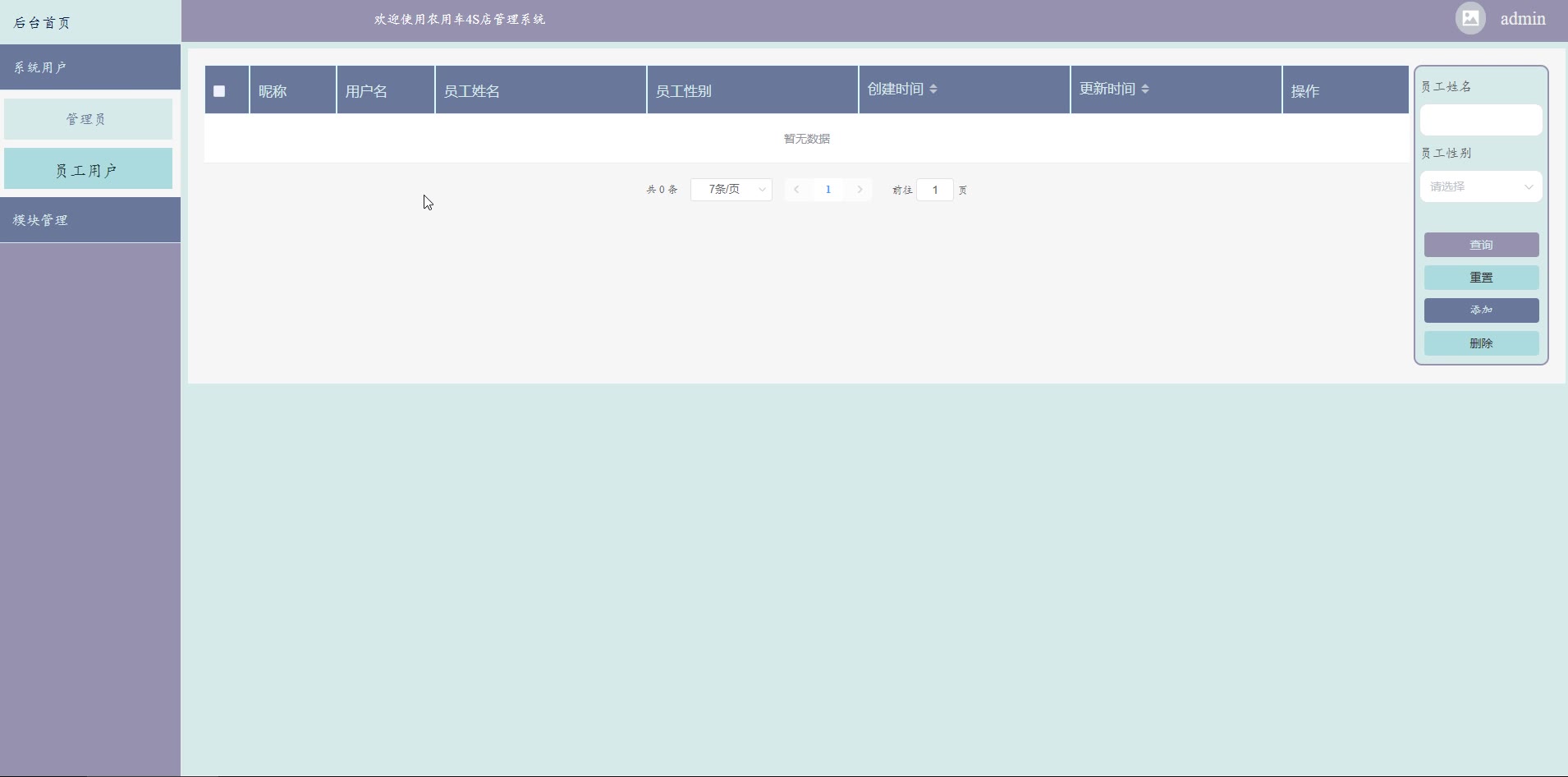Click the 暂无数据 empty table message
This screenshot has width=1568, height=777.
[x=807, y=139]
